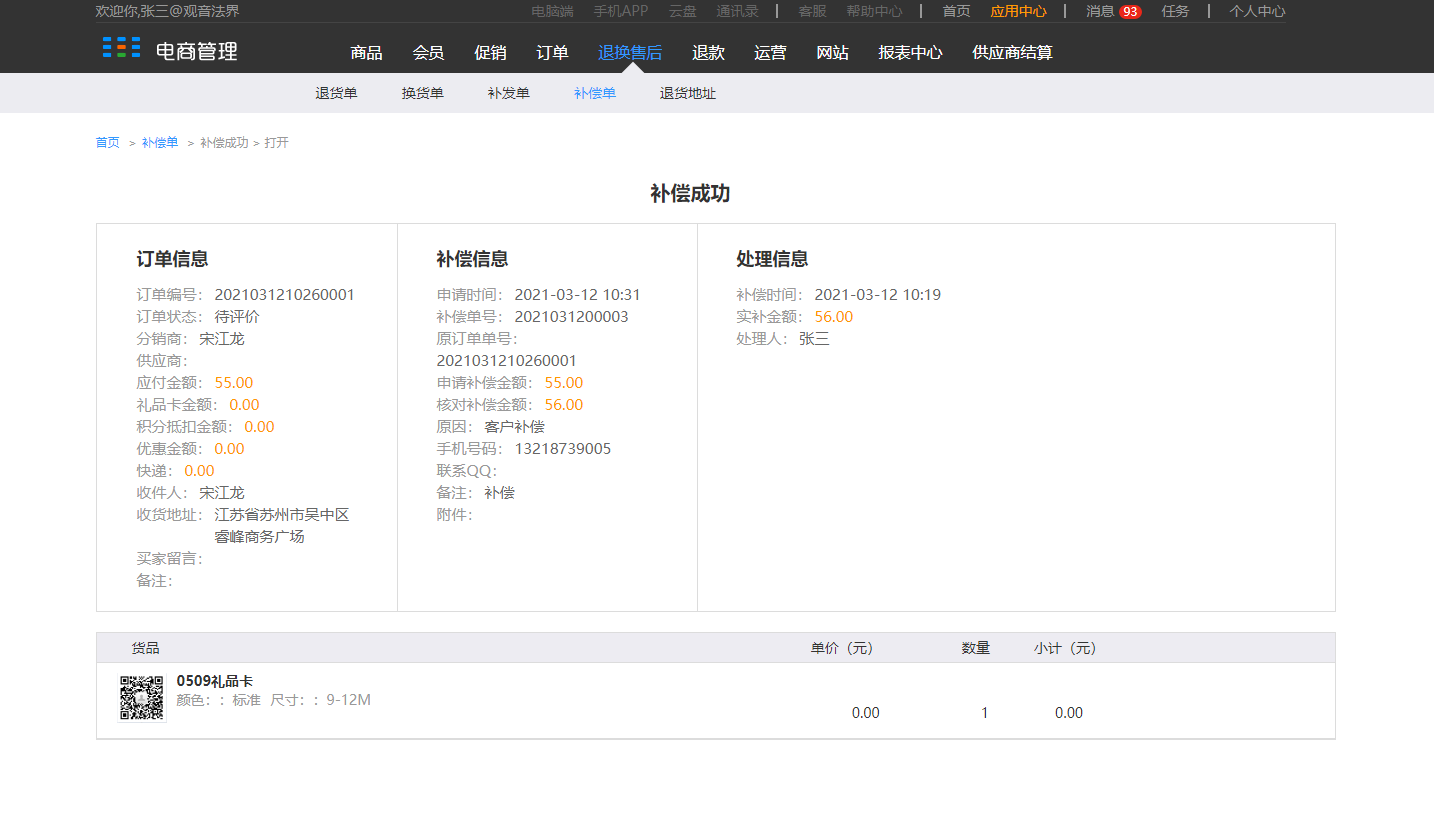Open the 通讯录 top link
The width and height of the screenshot is (1434, 818).
pyautogui.click(x=738, y=12)
